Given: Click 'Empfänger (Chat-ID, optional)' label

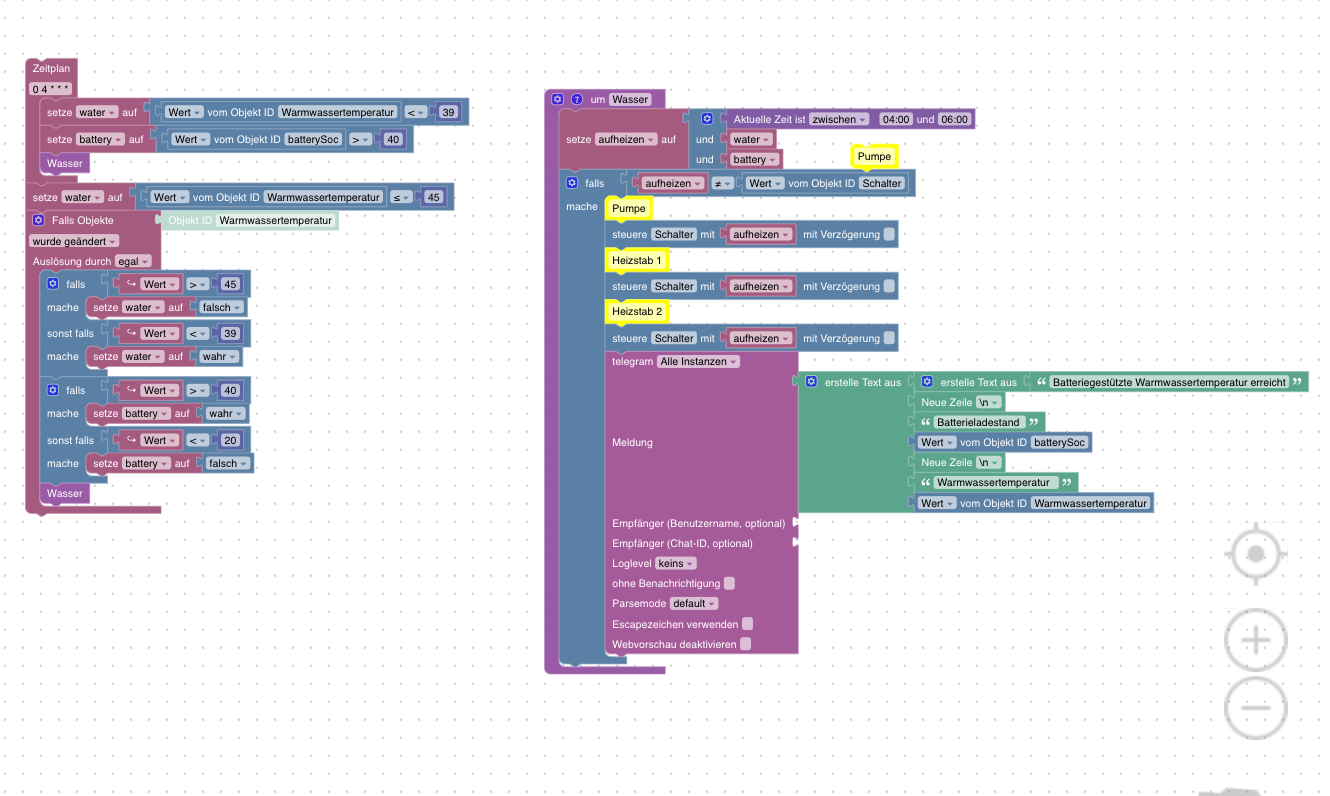Looking at the screenshot, I should (682, 543).
